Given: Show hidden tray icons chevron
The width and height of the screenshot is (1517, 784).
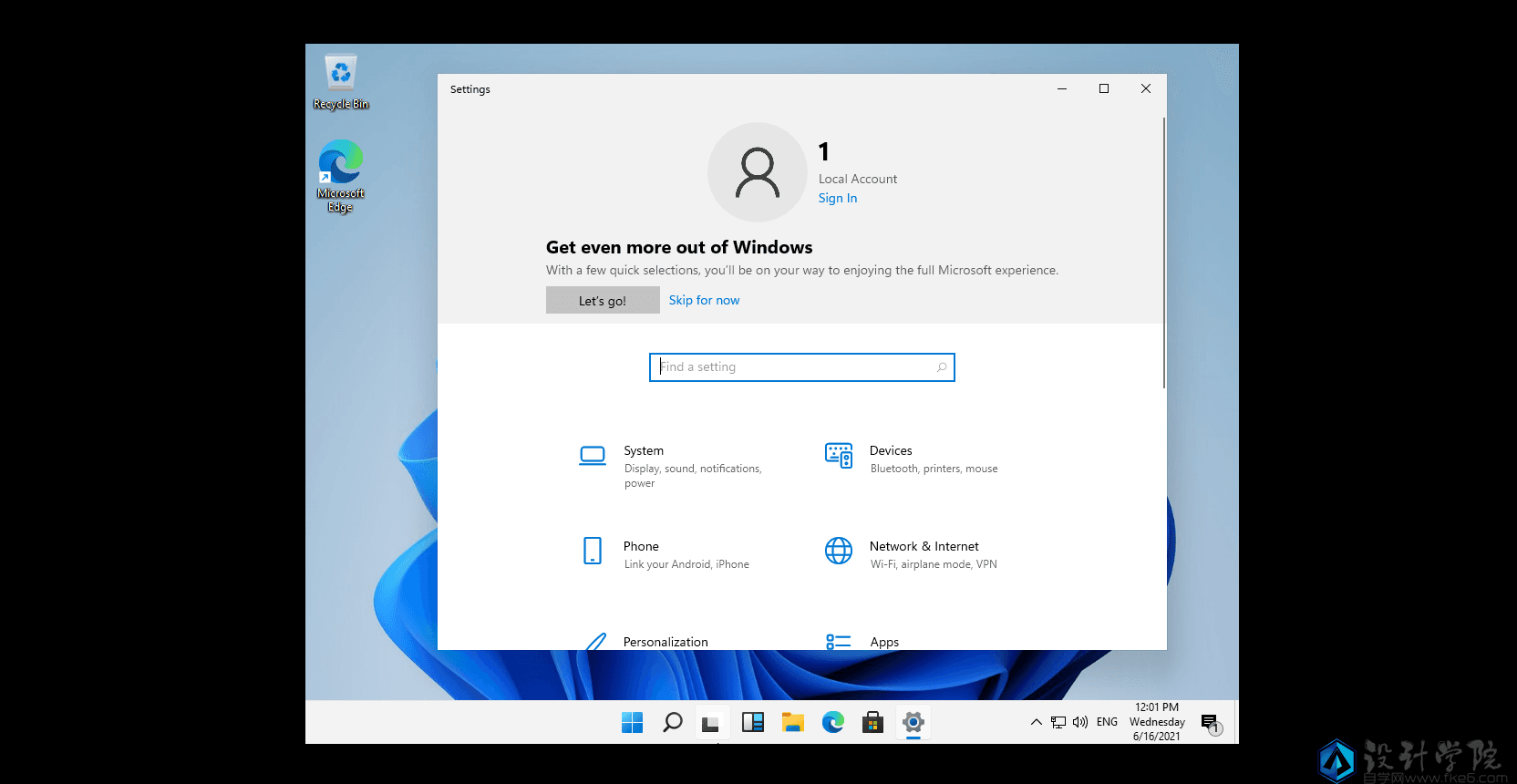Looking at the screenshot, I should [x=1037, y=722].
